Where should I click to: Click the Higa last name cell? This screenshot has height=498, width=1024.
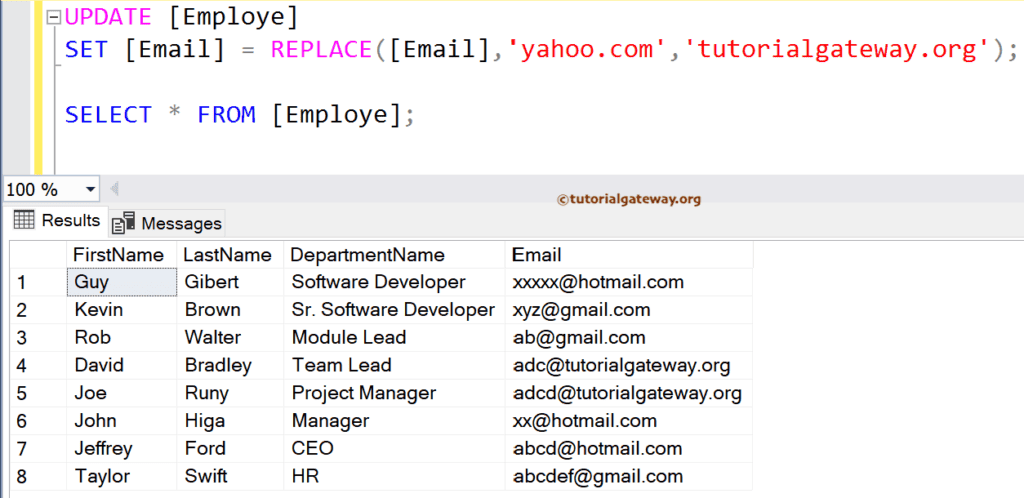coord(230,422)
